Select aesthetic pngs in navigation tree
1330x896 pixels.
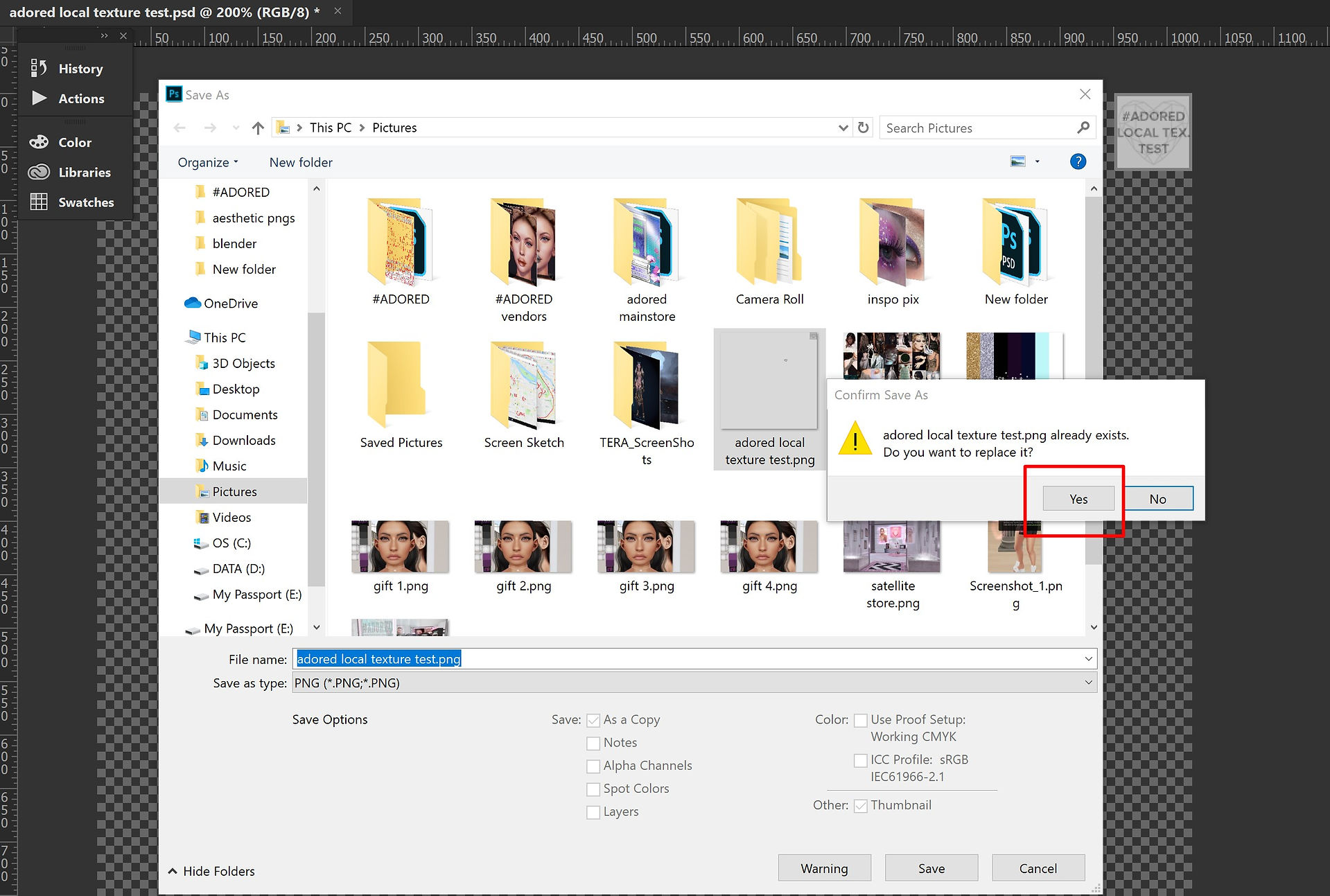coord(253,218)
